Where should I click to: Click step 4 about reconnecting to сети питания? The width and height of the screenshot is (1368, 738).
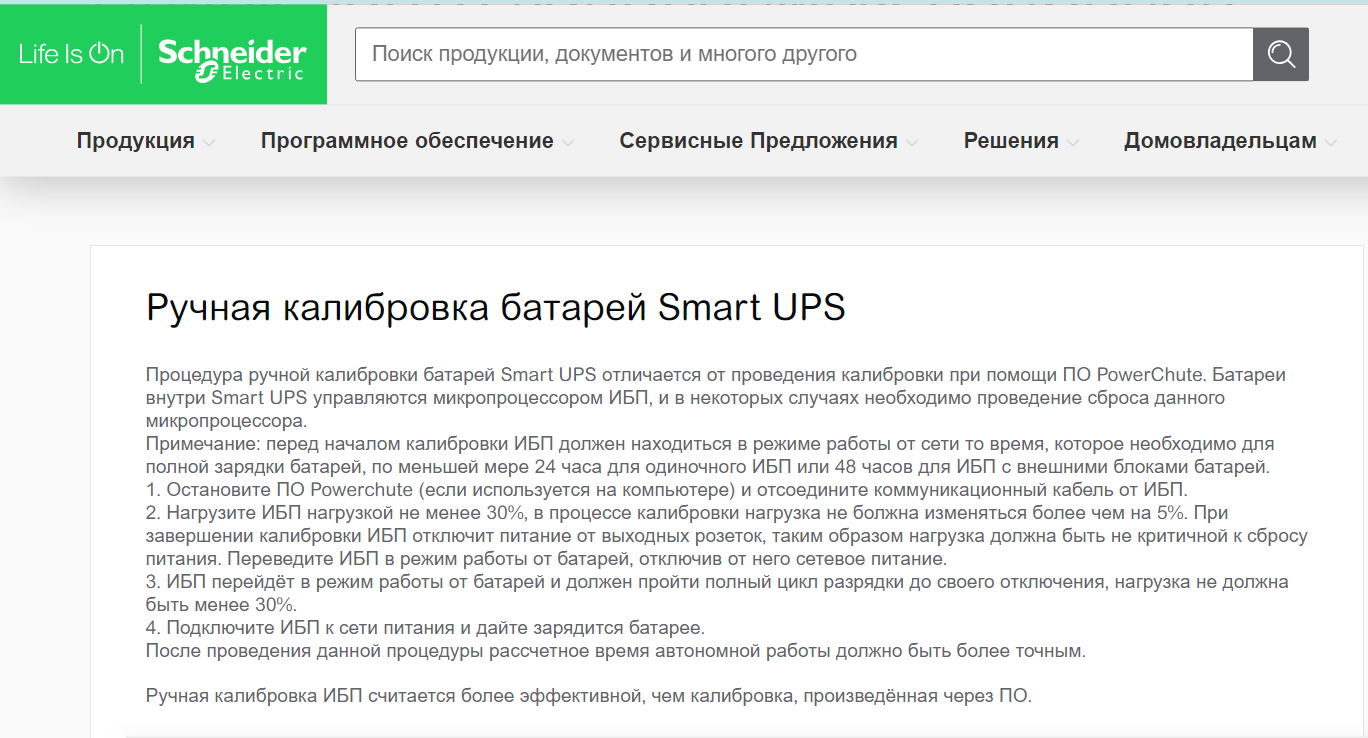click(x=425, y=628)
